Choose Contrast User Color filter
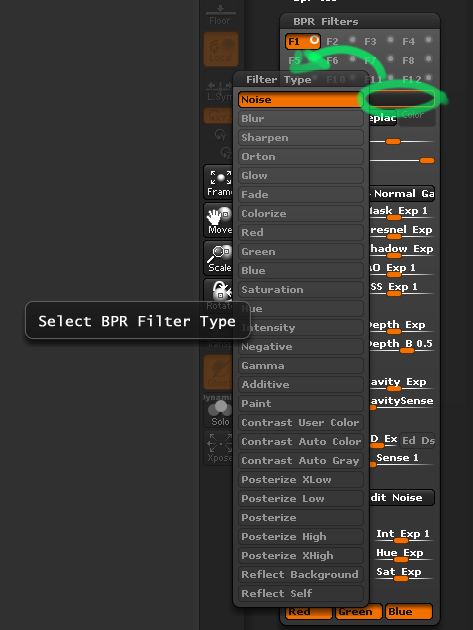The image size is (473, 630). pyautogui.click(x=301, y=423)
